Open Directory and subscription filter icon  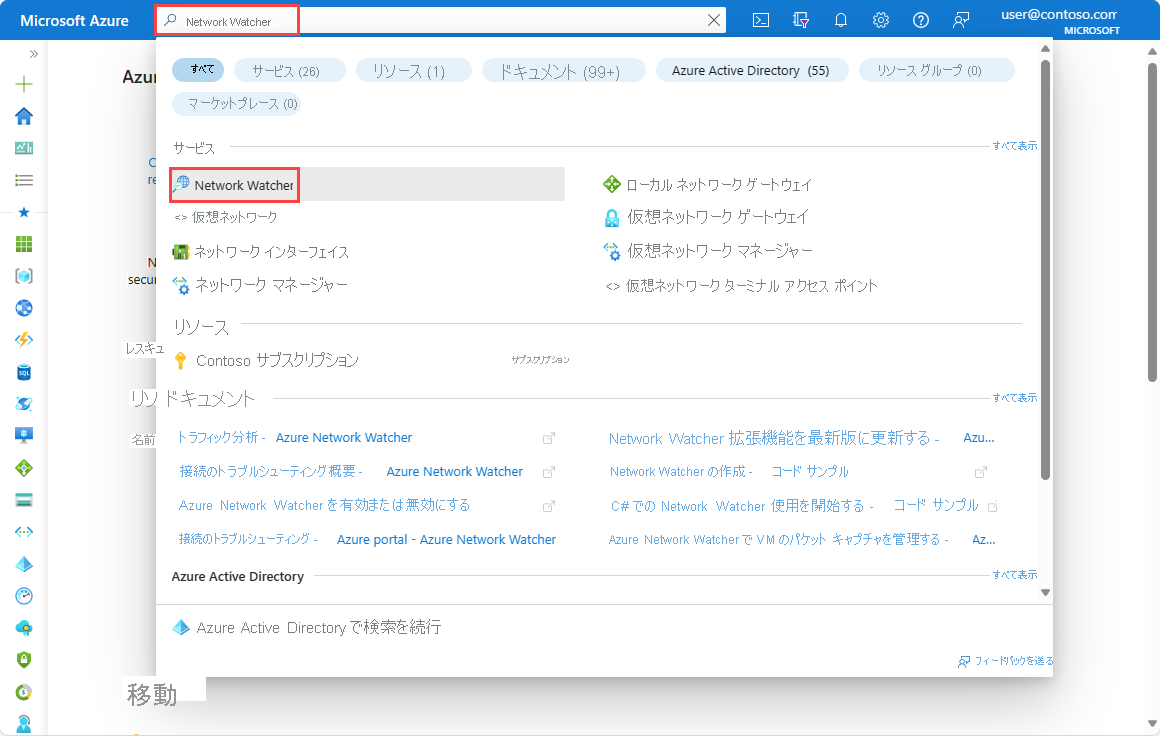[x=800, y=20]
